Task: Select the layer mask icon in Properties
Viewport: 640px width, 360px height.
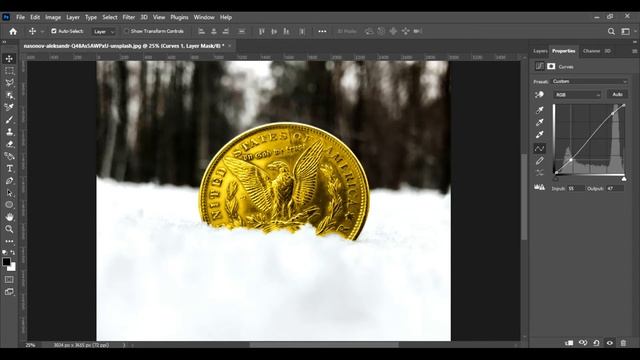Action: pos(551,66)
